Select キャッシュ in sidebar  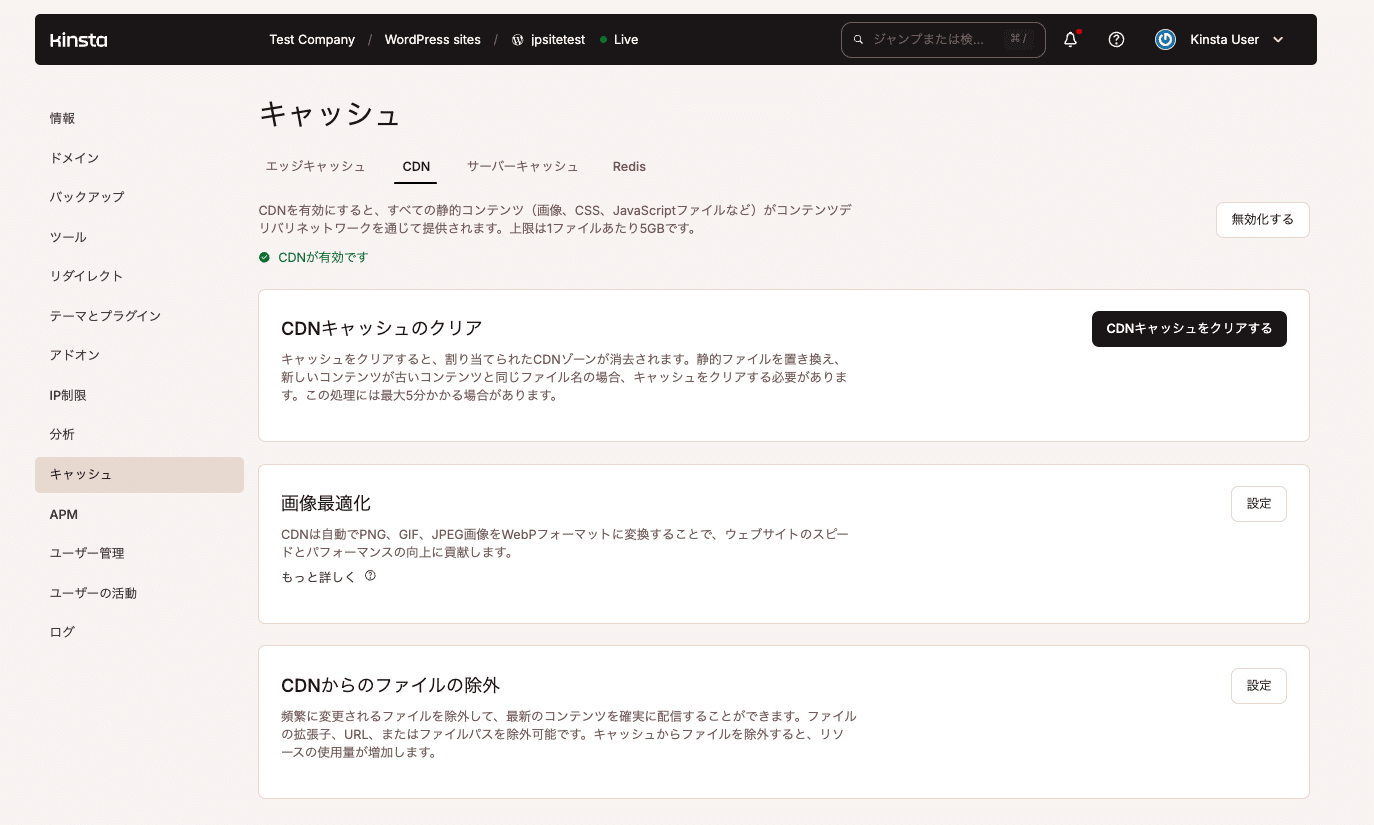(139, 475)
